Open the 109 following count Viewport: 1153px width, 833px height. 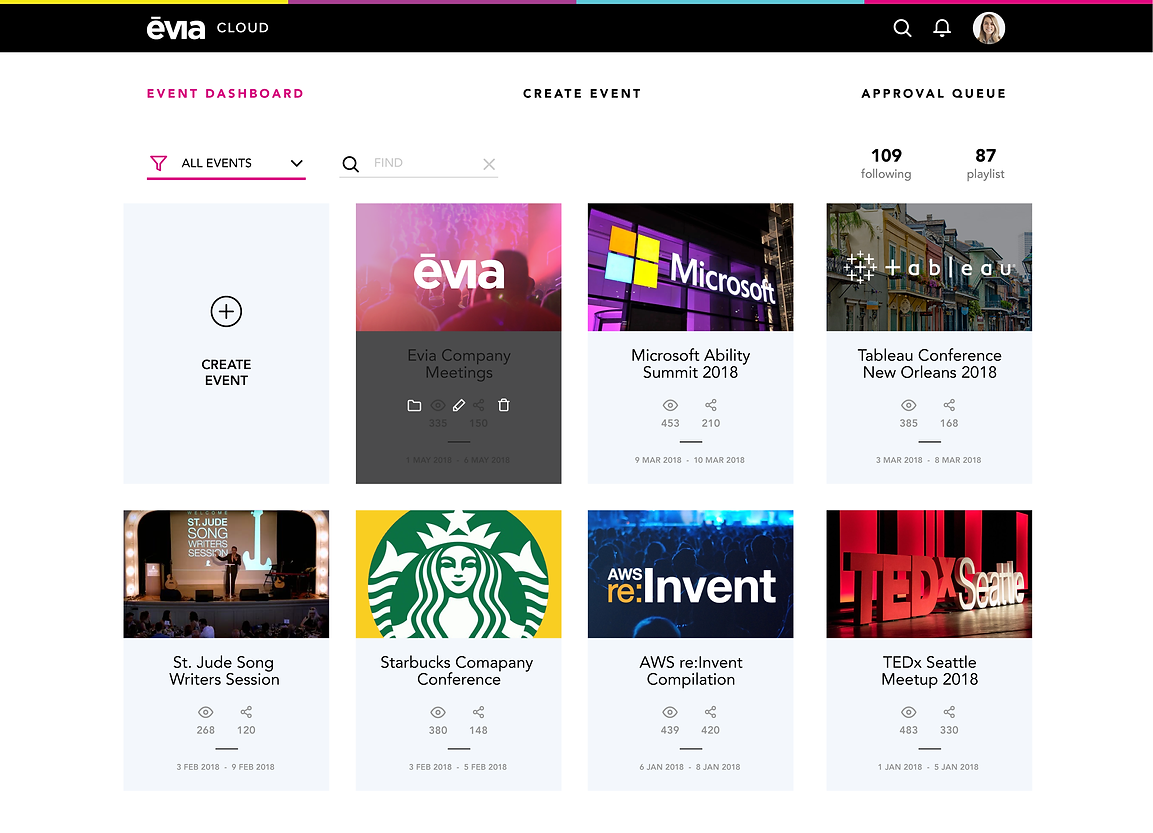tap(886, 163)
